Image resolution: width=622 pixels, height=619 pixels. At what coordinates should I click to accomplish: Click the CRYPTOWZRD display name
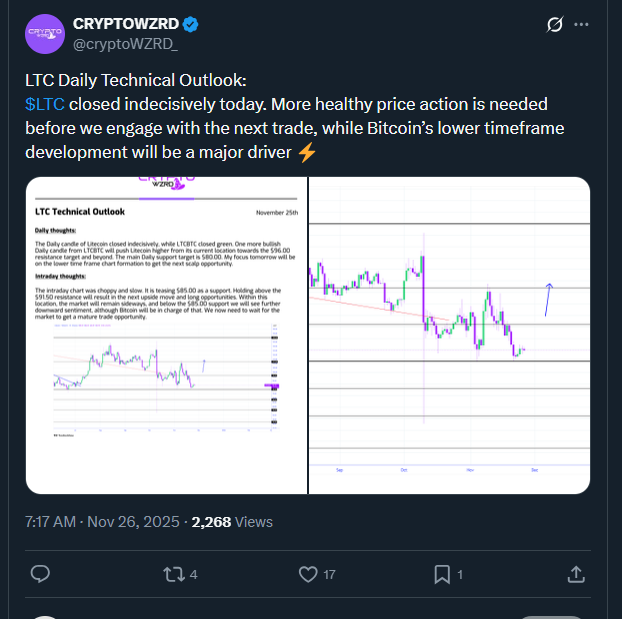tap(126, 24)
